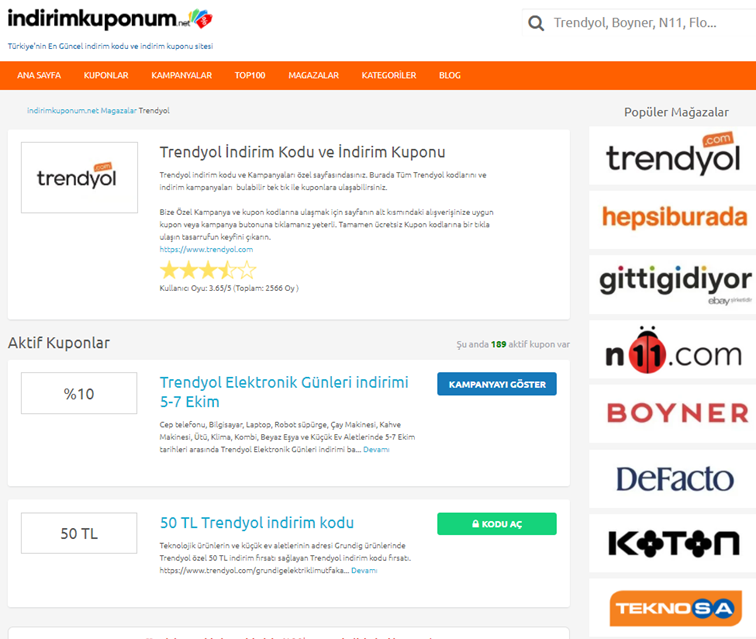Screen dimensions: 756x639
Task: Open the indirimkuponum.net site logo
Action: coord(109,20)
